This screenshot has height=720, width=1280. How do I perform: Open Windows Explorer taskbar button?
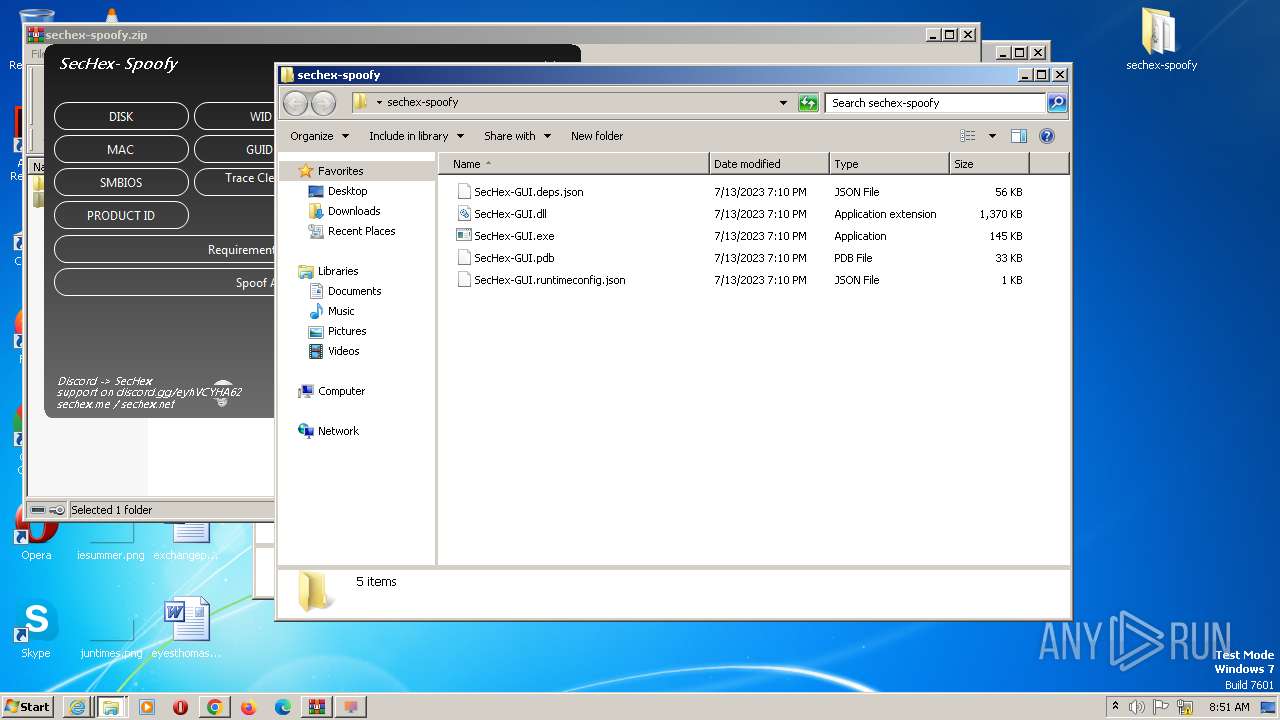coord(111,707)
